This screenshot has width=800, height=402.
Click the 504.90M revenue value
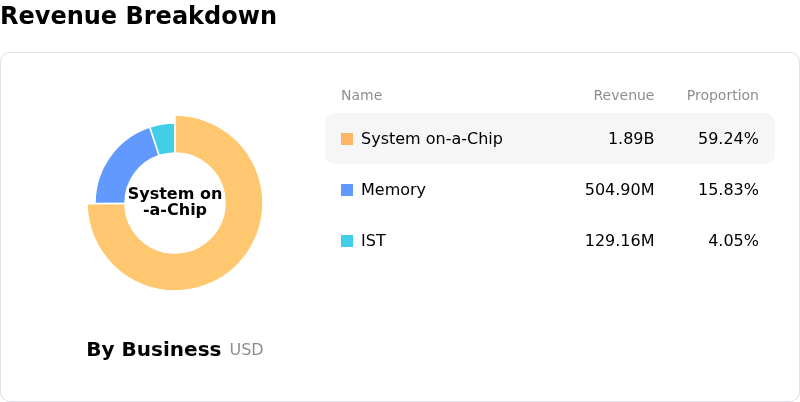tap(619, 190)
